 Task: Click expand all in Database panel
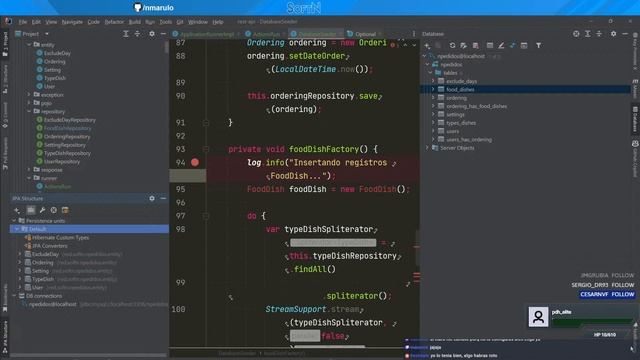(x=587, y=34)
